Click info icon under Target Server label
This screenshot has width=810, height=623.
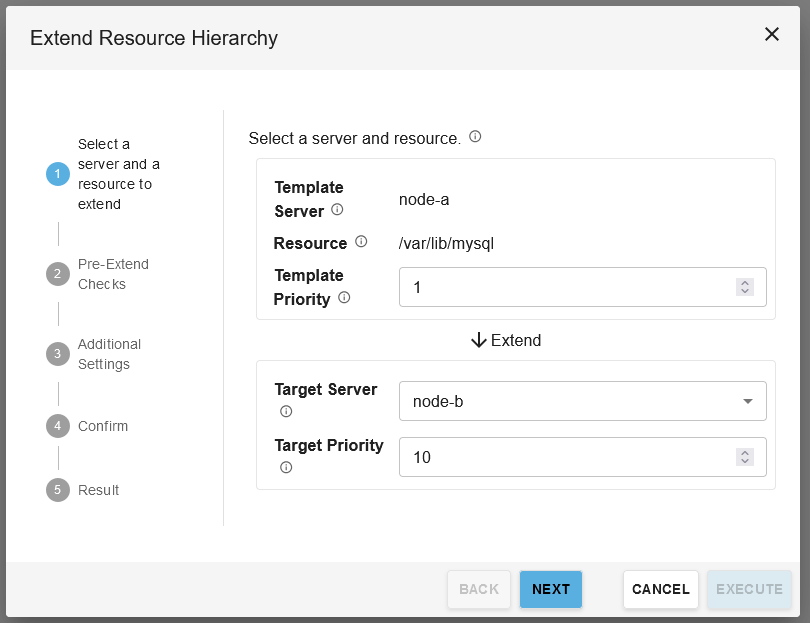pos(286,411)
